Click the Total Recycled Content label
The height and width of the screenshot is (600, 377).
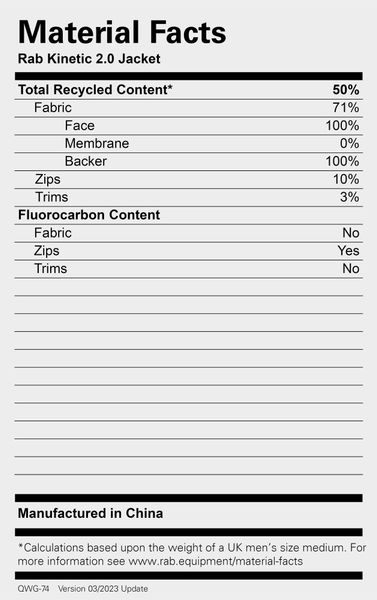click(95, 90)
